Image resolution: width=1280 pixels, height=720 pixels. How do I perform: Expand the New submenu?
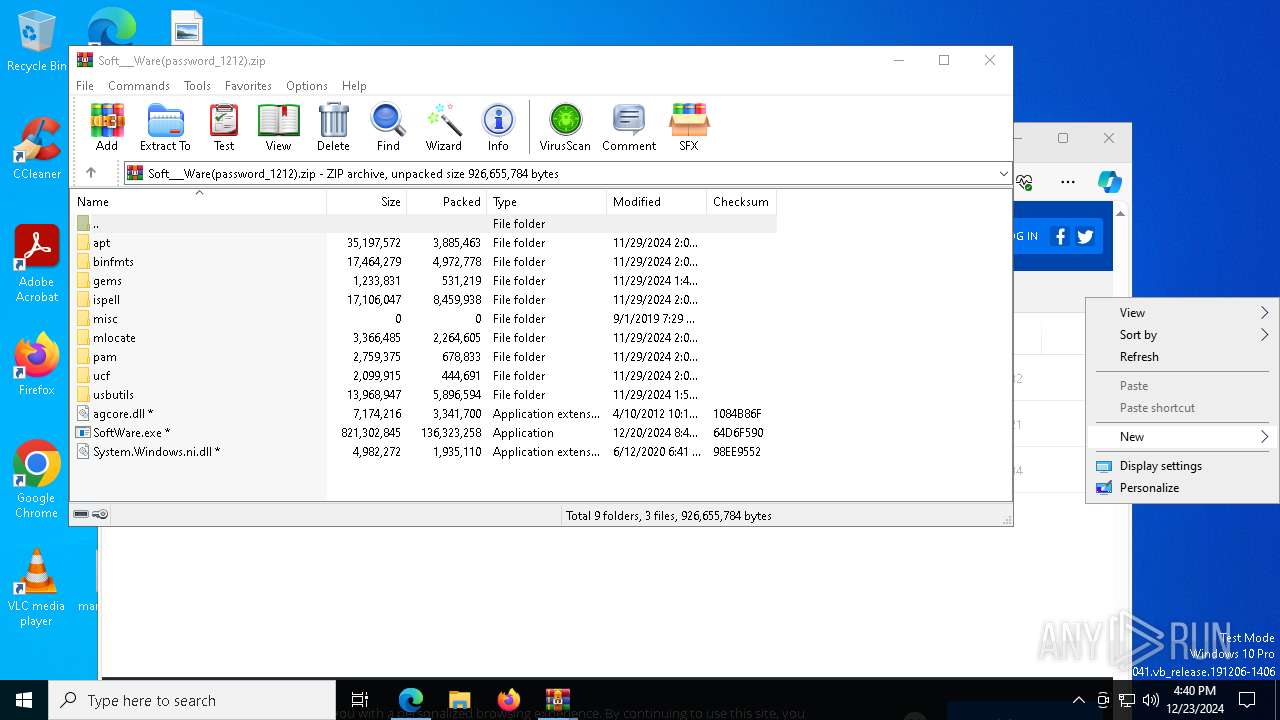(1181, 437)
